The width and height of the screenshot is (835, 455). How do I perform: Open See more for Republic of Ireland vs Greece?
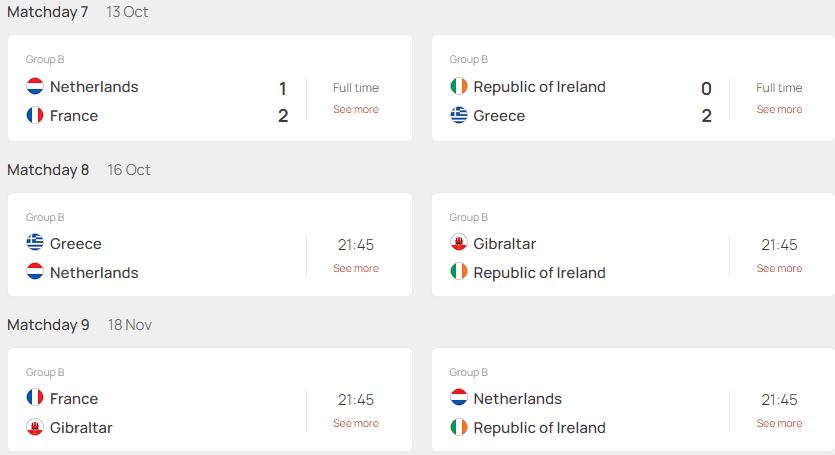coord(779,109)
